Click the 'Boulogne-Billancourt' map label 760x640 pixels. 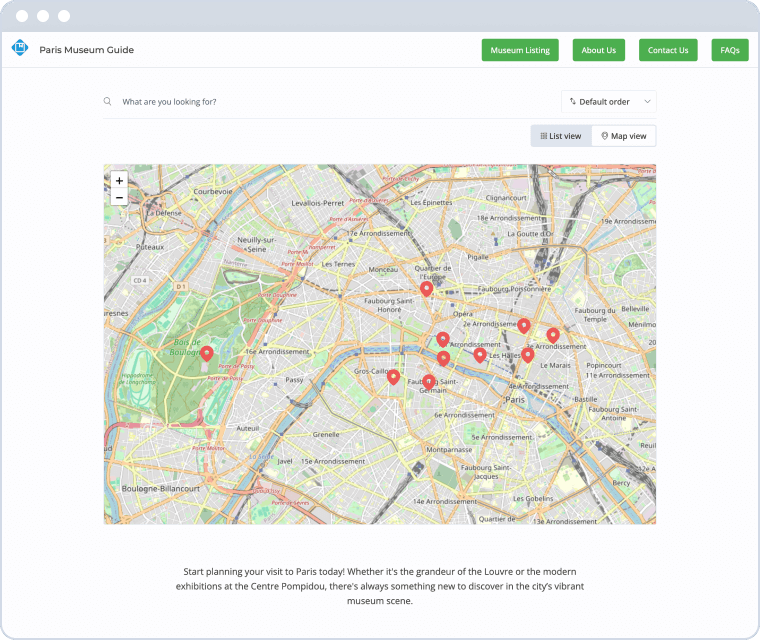coord(160,489)
